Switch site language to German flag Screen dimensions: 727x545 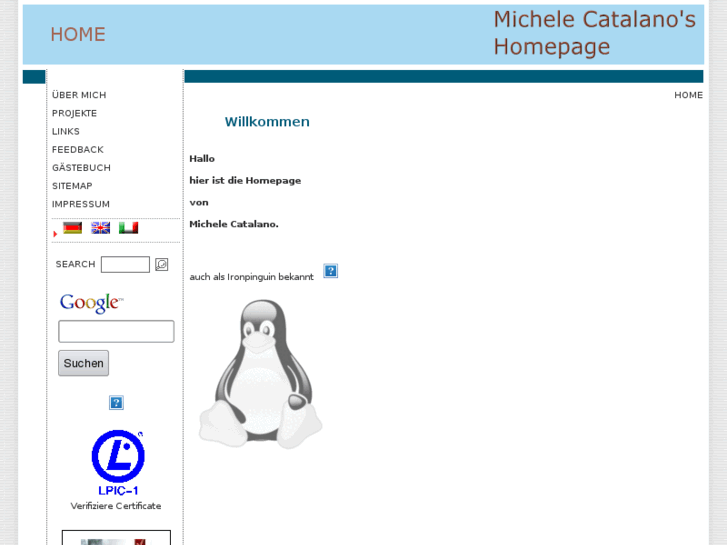coord(72,228)
